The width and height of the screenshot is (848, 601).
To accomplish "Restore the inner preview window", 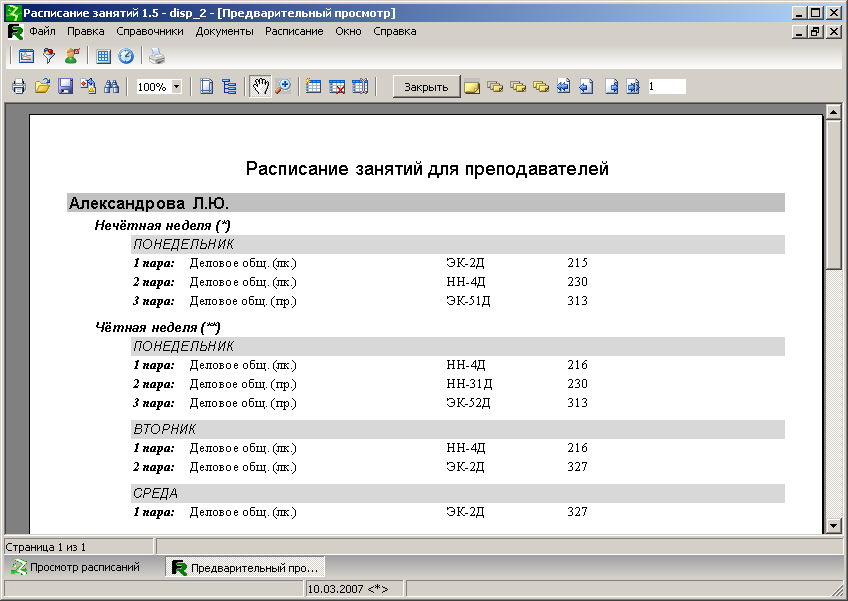I will click(816, 32).
